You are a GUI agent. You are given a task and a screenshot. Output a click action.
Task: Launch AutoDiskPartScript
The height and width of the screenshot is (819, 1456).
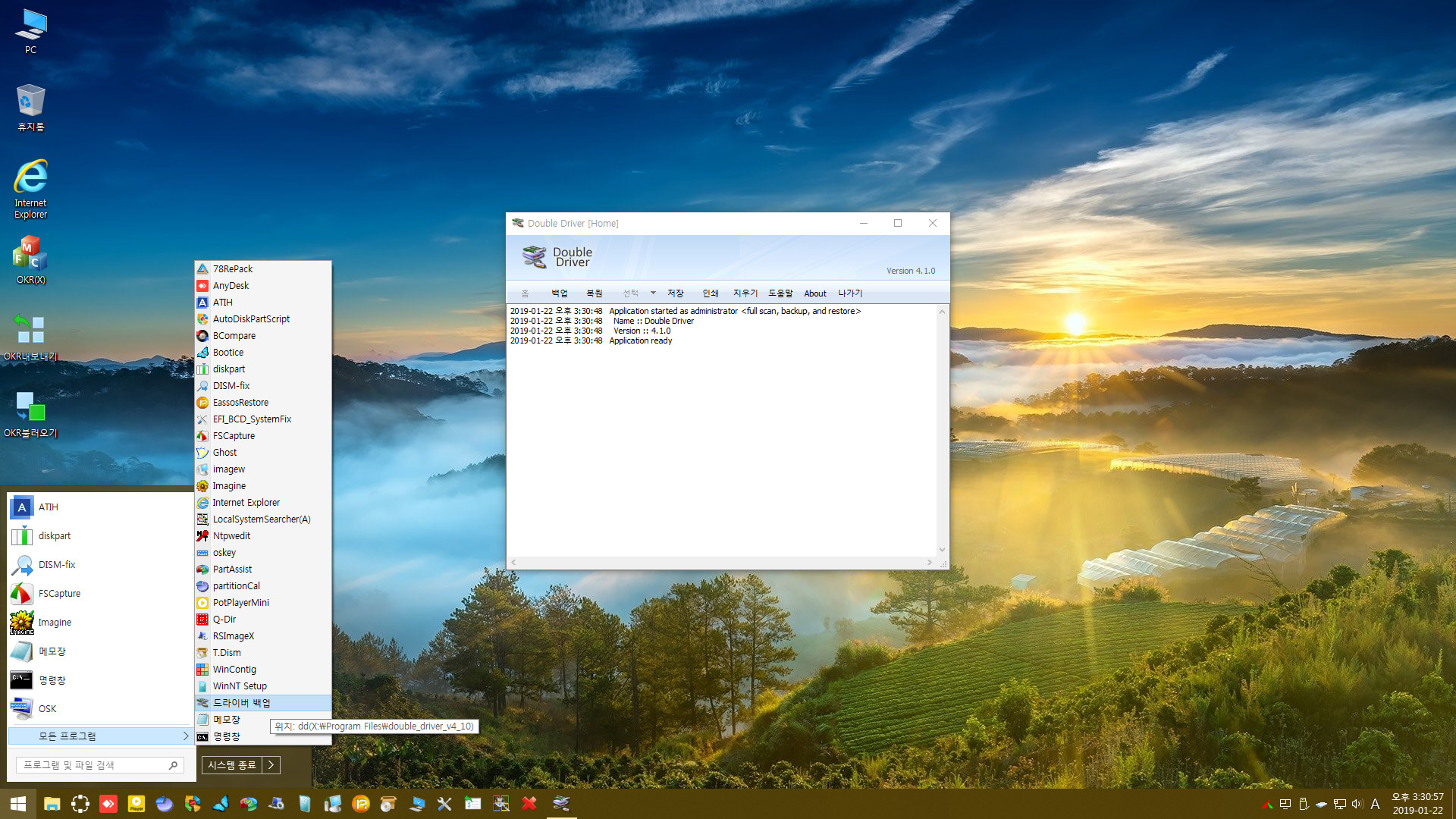[x=263, y=319]
